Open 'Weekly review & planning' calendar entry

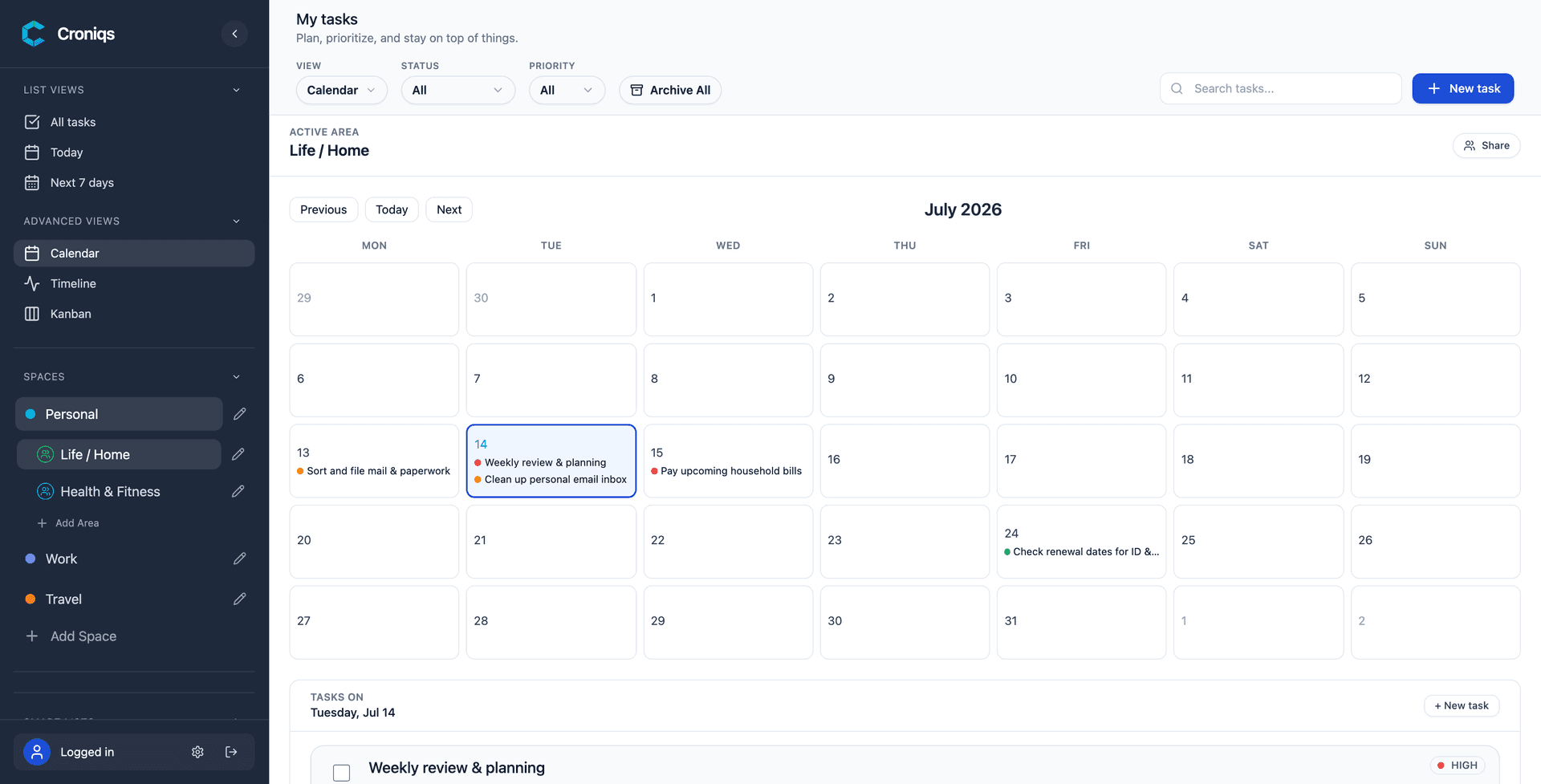point(540,462)
